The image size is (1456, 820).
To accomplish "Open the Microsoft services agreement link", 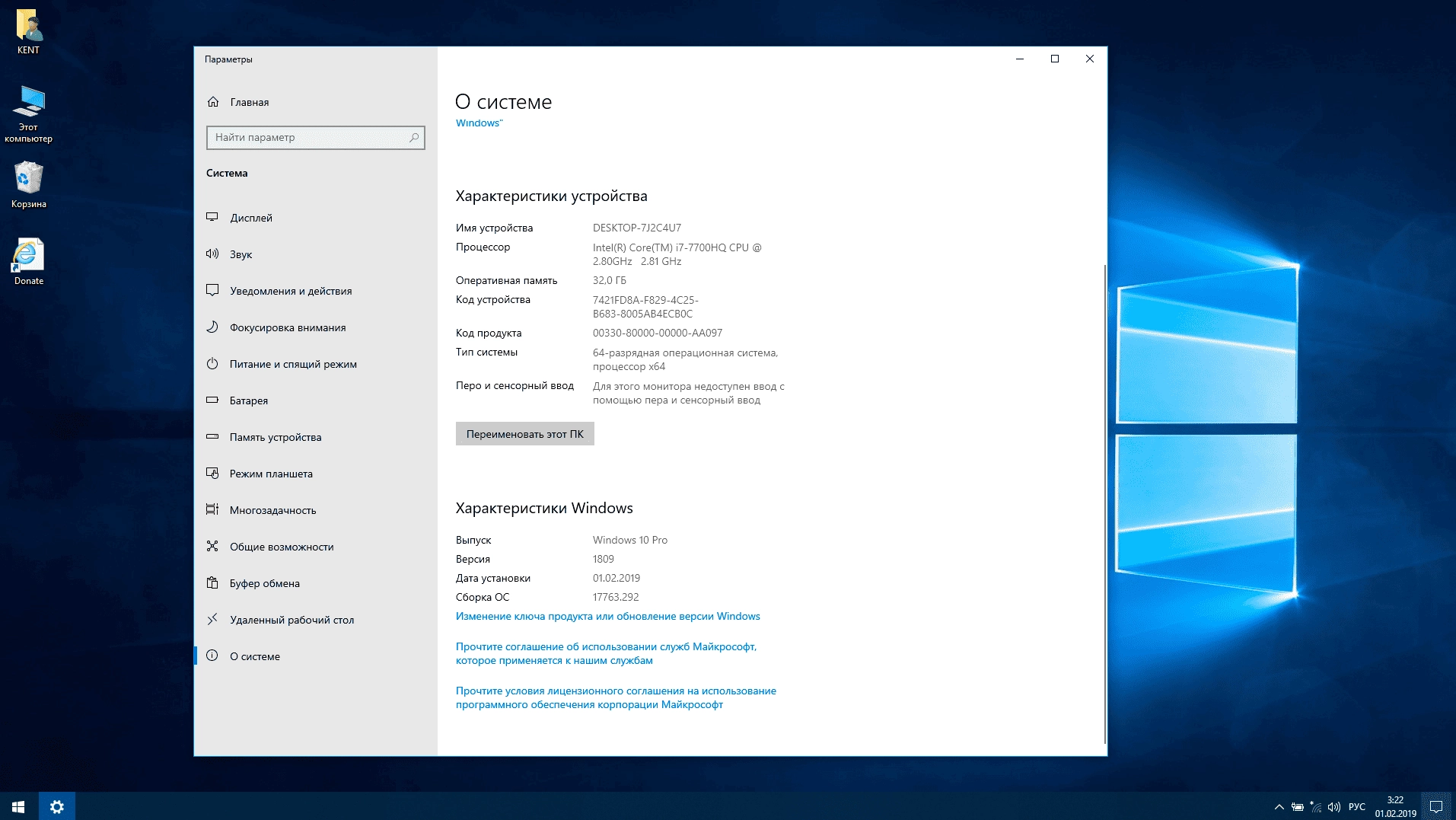I will pyautogui.click(x=606, y=654).
